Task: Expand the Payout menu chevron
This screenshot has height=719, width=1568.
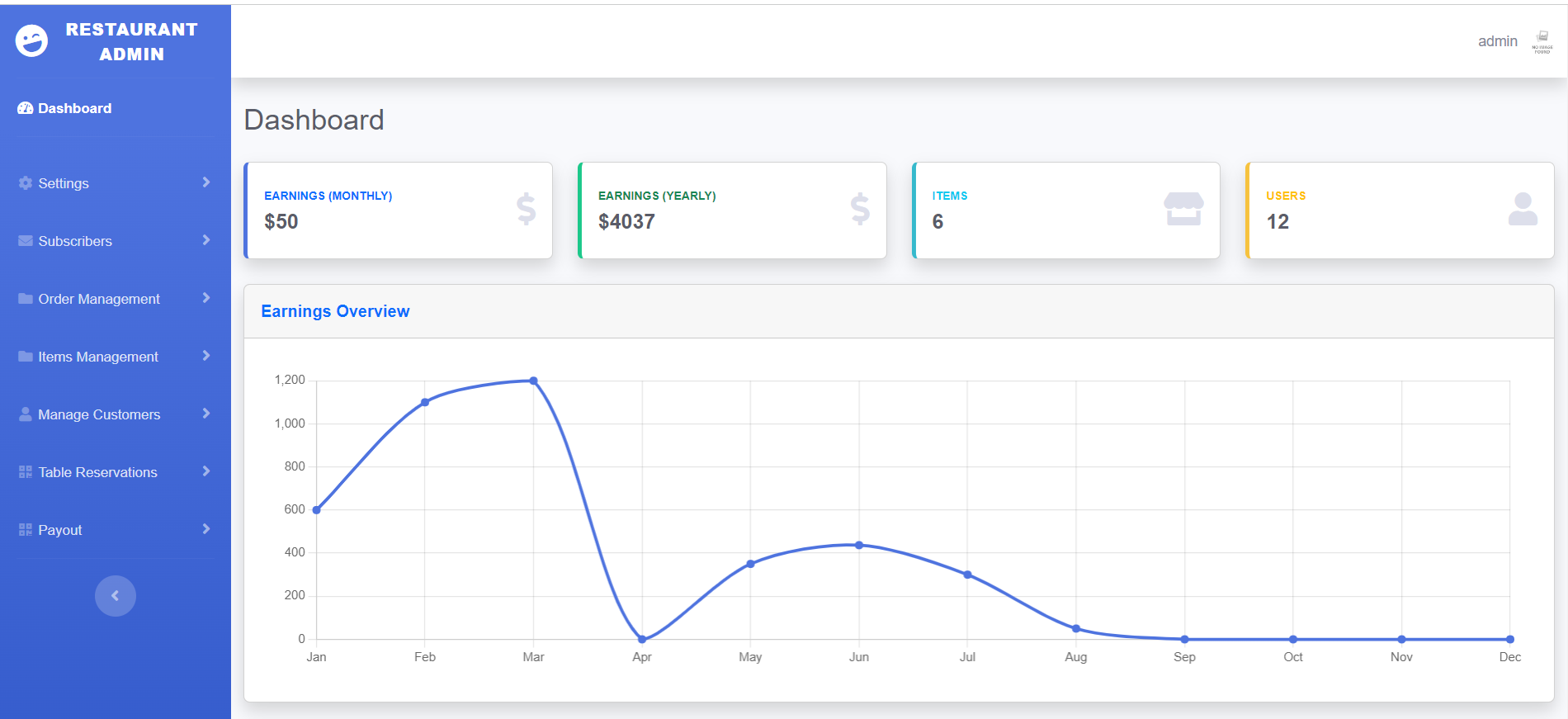Action: (x=206, y=529)
